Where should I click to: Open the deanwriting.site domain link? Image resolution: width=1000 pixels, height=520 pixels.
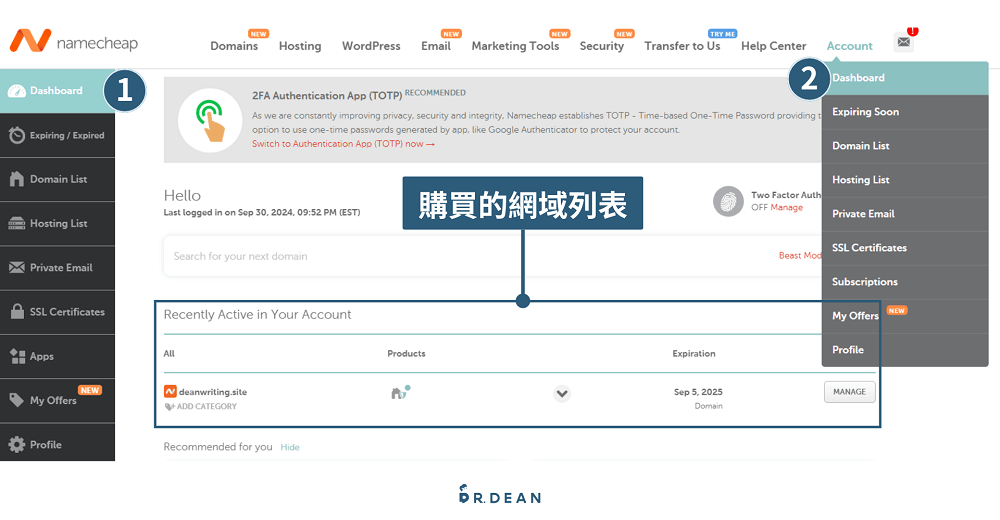[212, 392]
